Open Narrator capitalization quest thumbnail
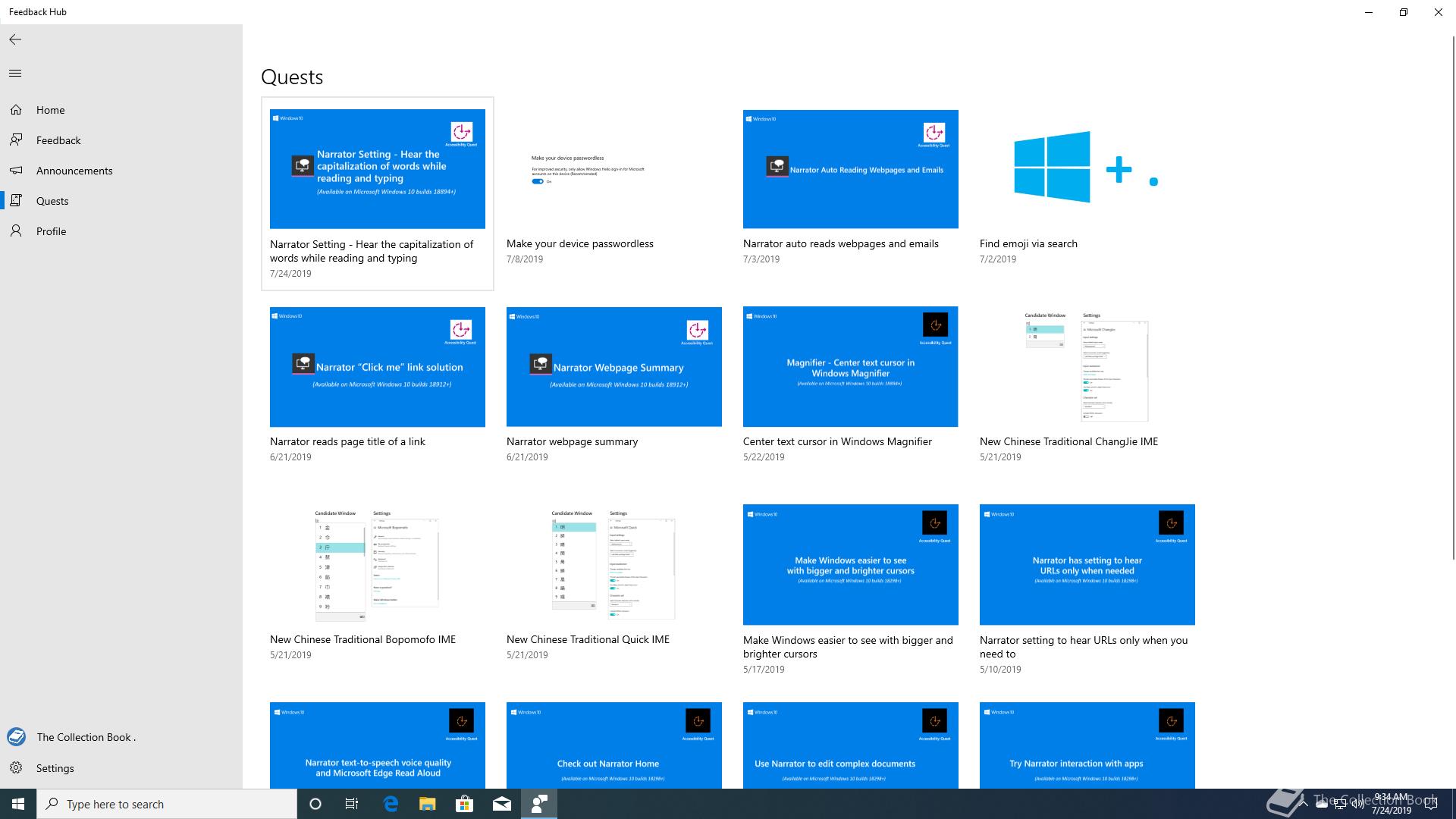 tap(378, 169)
